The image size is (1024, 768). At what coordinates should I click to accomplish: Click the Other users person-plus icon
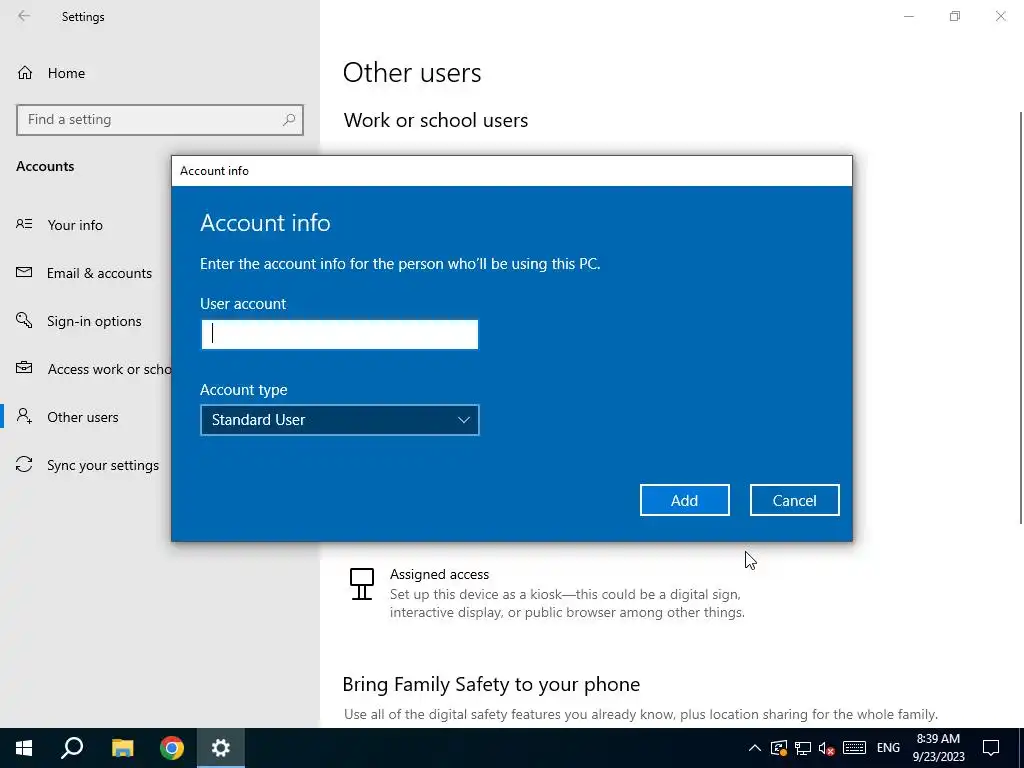pyautogui.click(x=24, y=416)
